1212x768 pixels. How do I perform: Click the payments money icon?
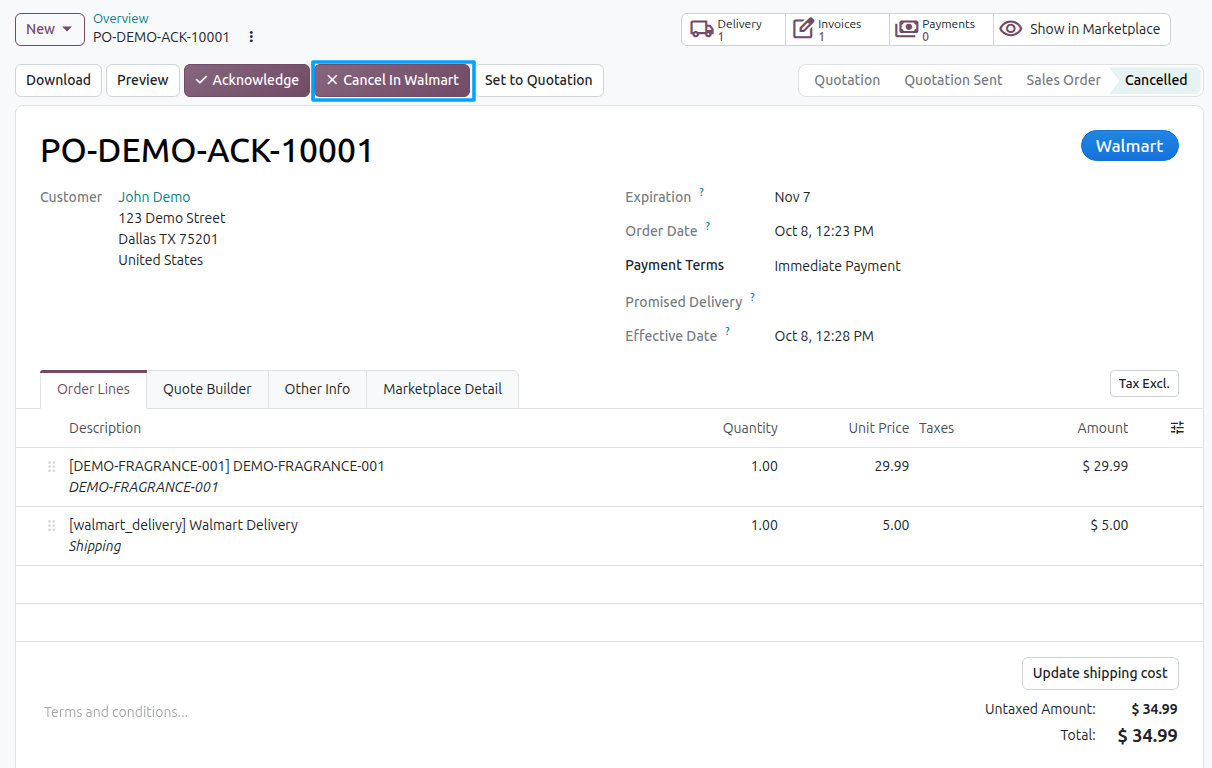(906, 30)
